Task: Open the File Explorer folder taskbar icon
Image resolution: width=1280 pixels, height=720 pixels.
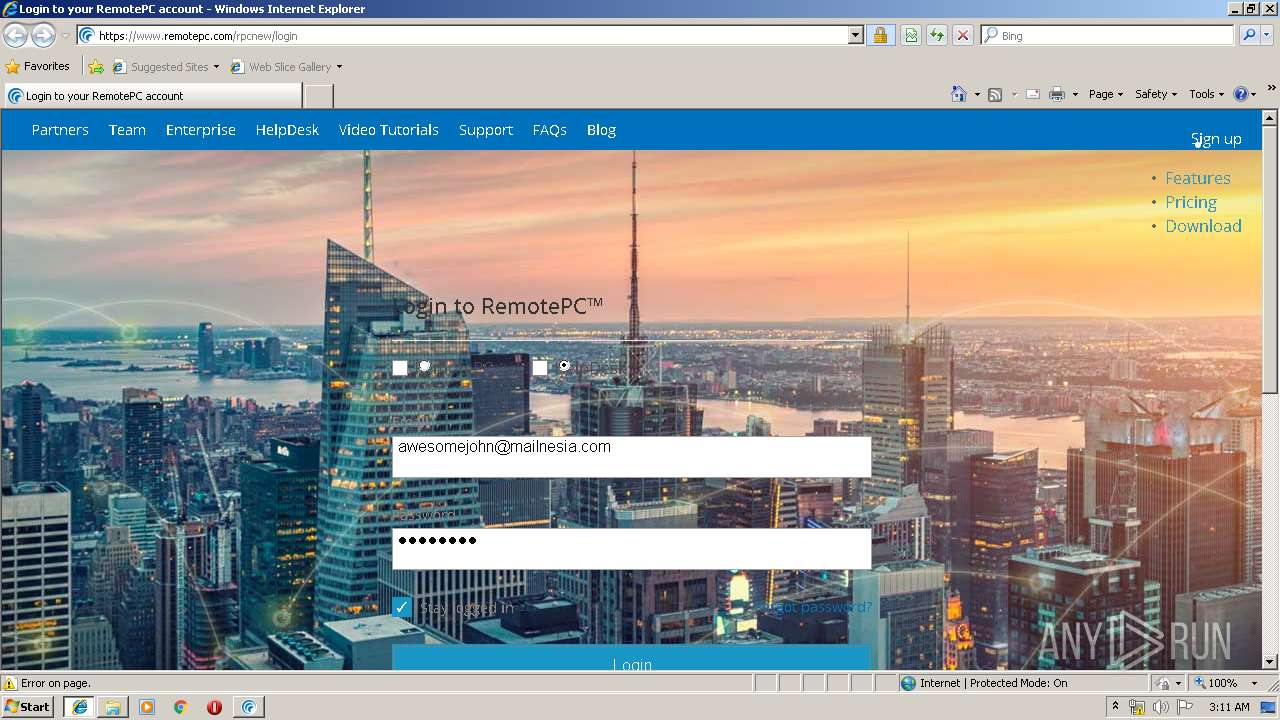Action: [113, 707]
